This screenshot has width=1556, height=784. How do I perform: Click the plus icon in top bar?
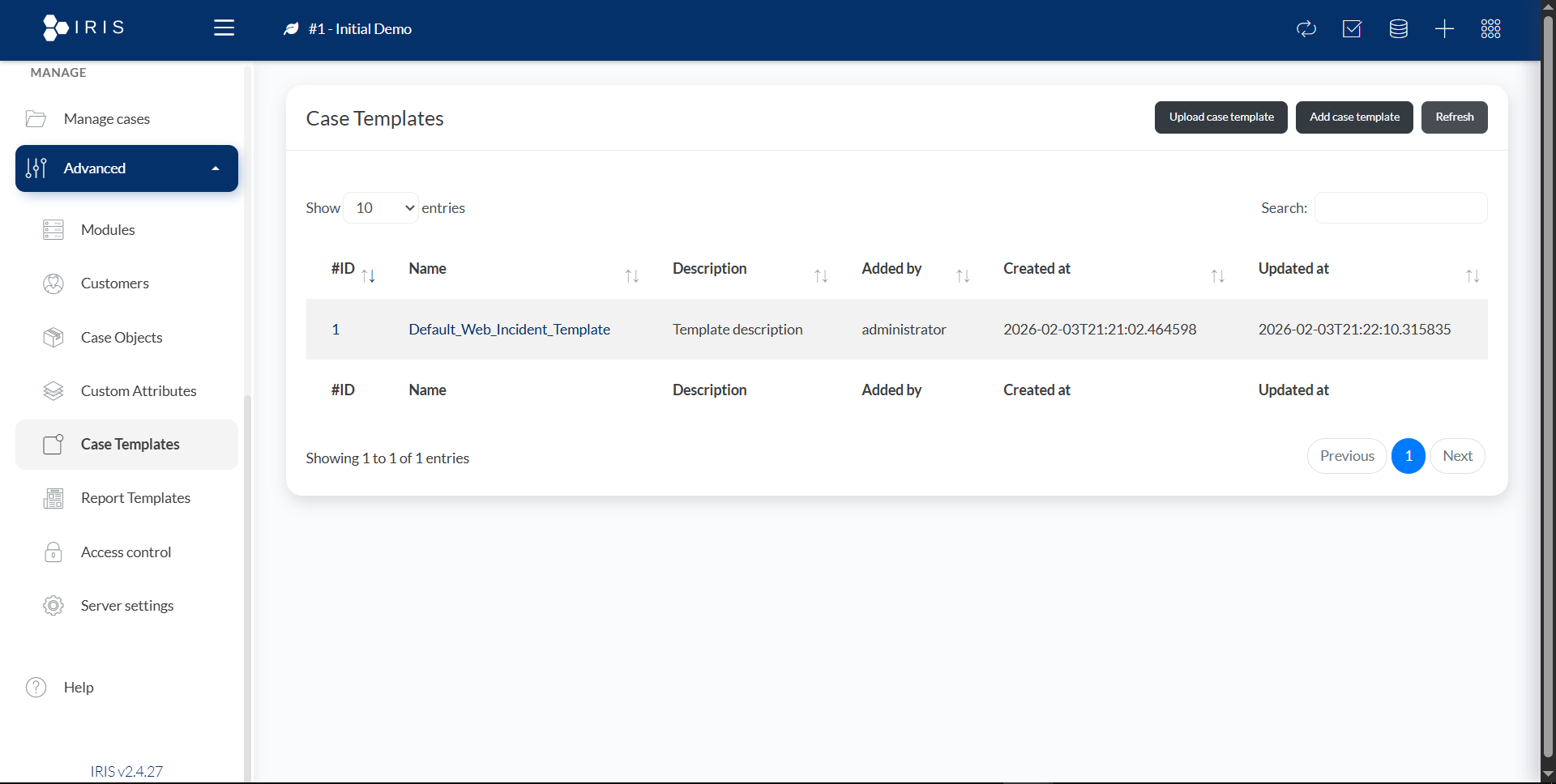pyautogui.click(x=1444, y=29)
